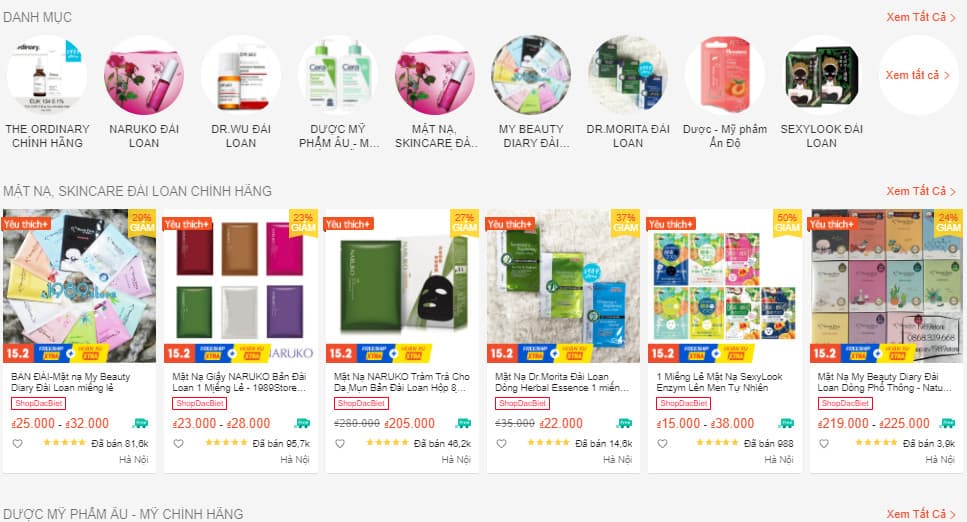Open SEXYLOOK ĐÀI LOAN category icon
This screenshot has height=522, width=967.
pyautogui.click(x=821, y=75)
